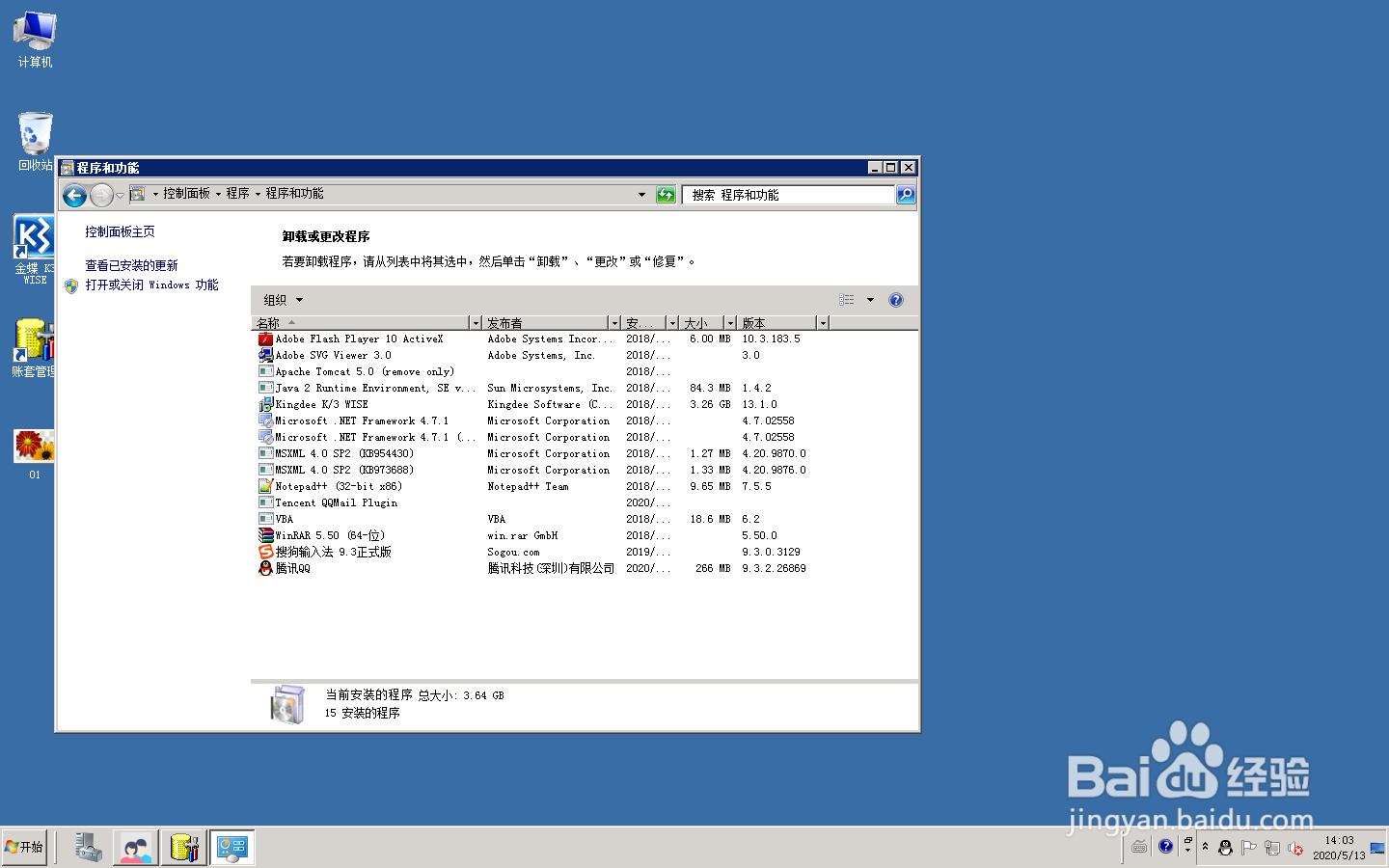The height and width of the screenshot is (868, 1389).
Task: Open the view options dropdown arrow
Action: (x=870, y=300)
